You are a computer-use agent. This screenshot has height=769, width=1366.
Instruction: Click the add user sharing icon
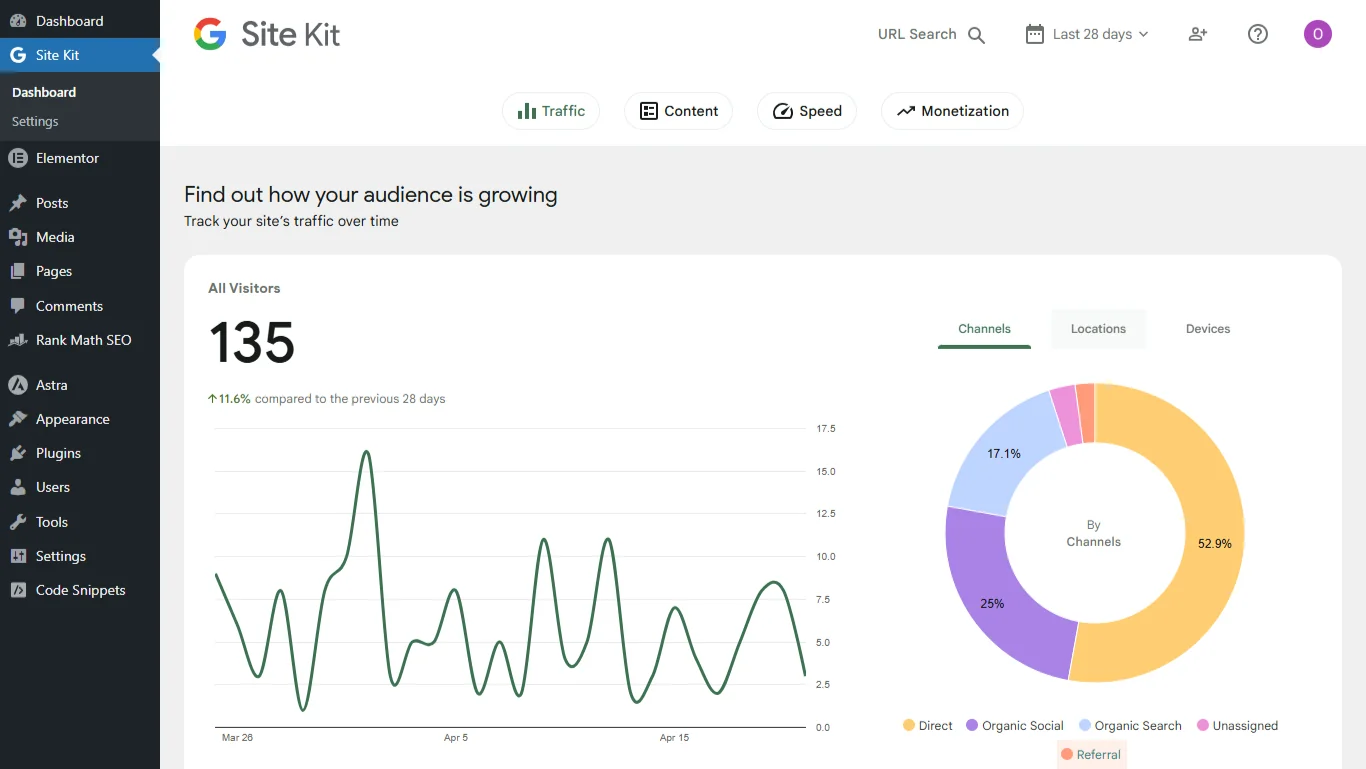pos(1198,34)
